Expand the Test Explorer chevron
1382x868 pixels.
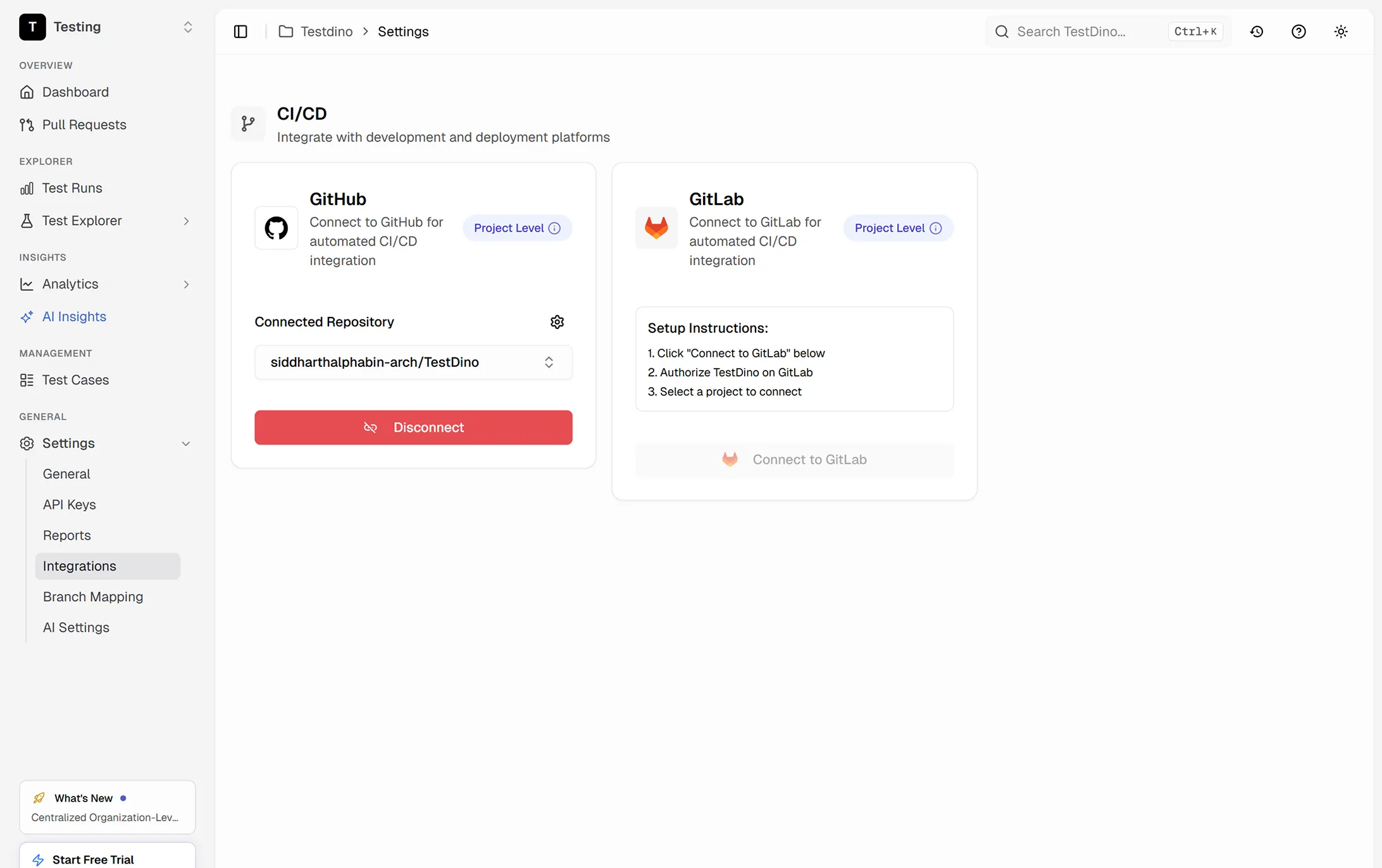(x=186, y=221)
